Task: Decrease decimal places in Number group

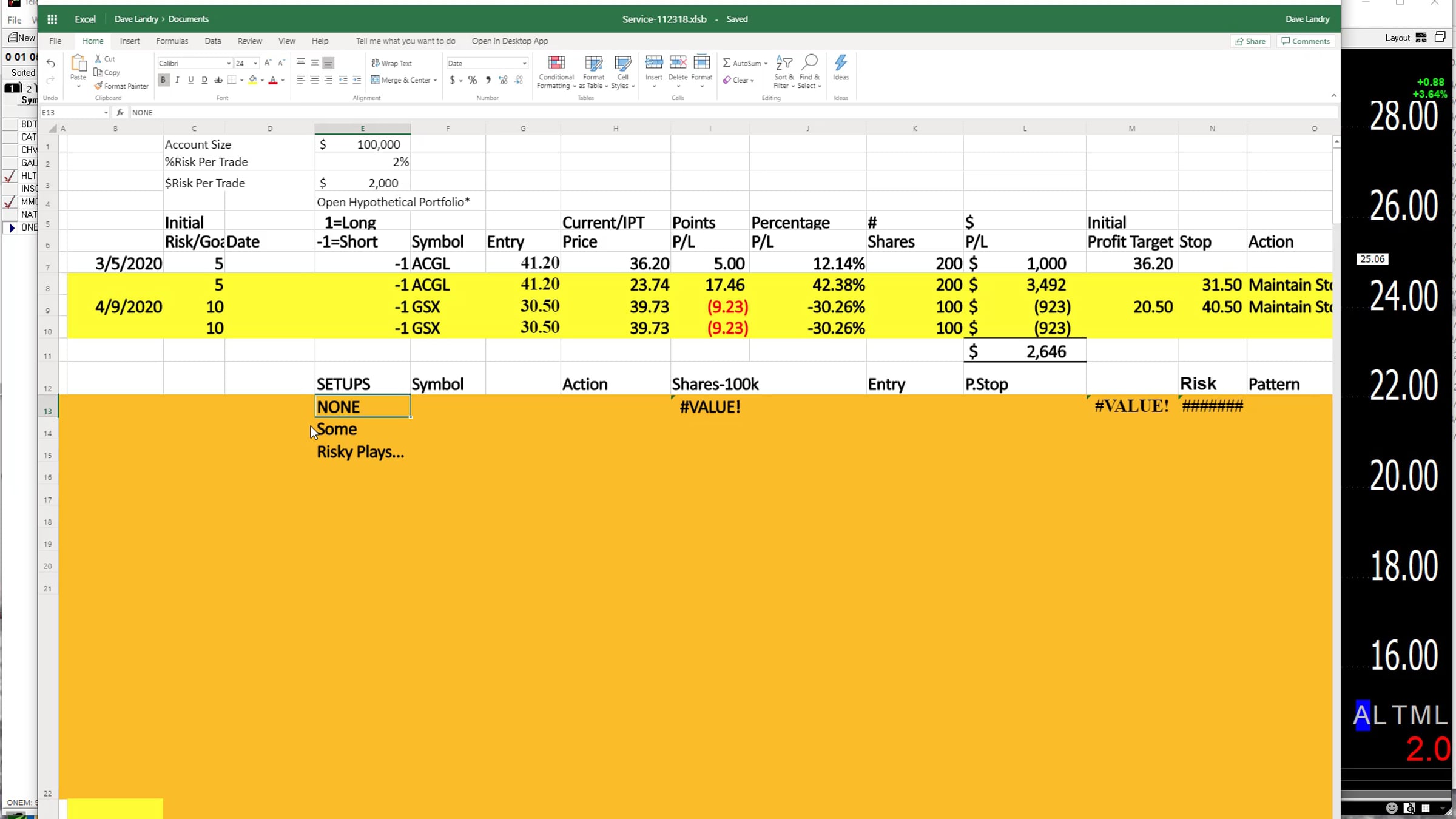Action: tap(519, 80)
